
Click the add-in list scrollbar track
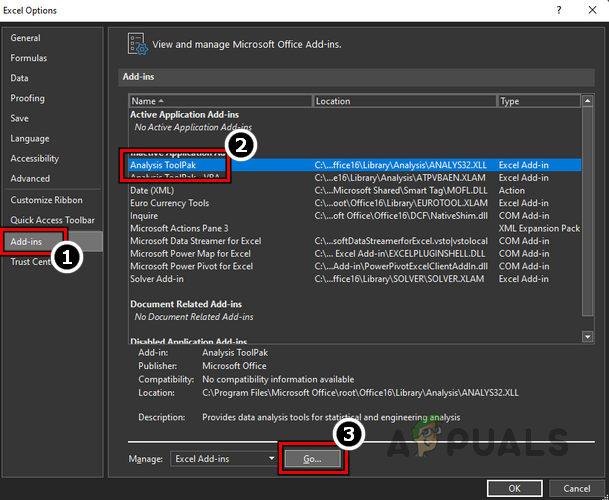tap(587, 218)
